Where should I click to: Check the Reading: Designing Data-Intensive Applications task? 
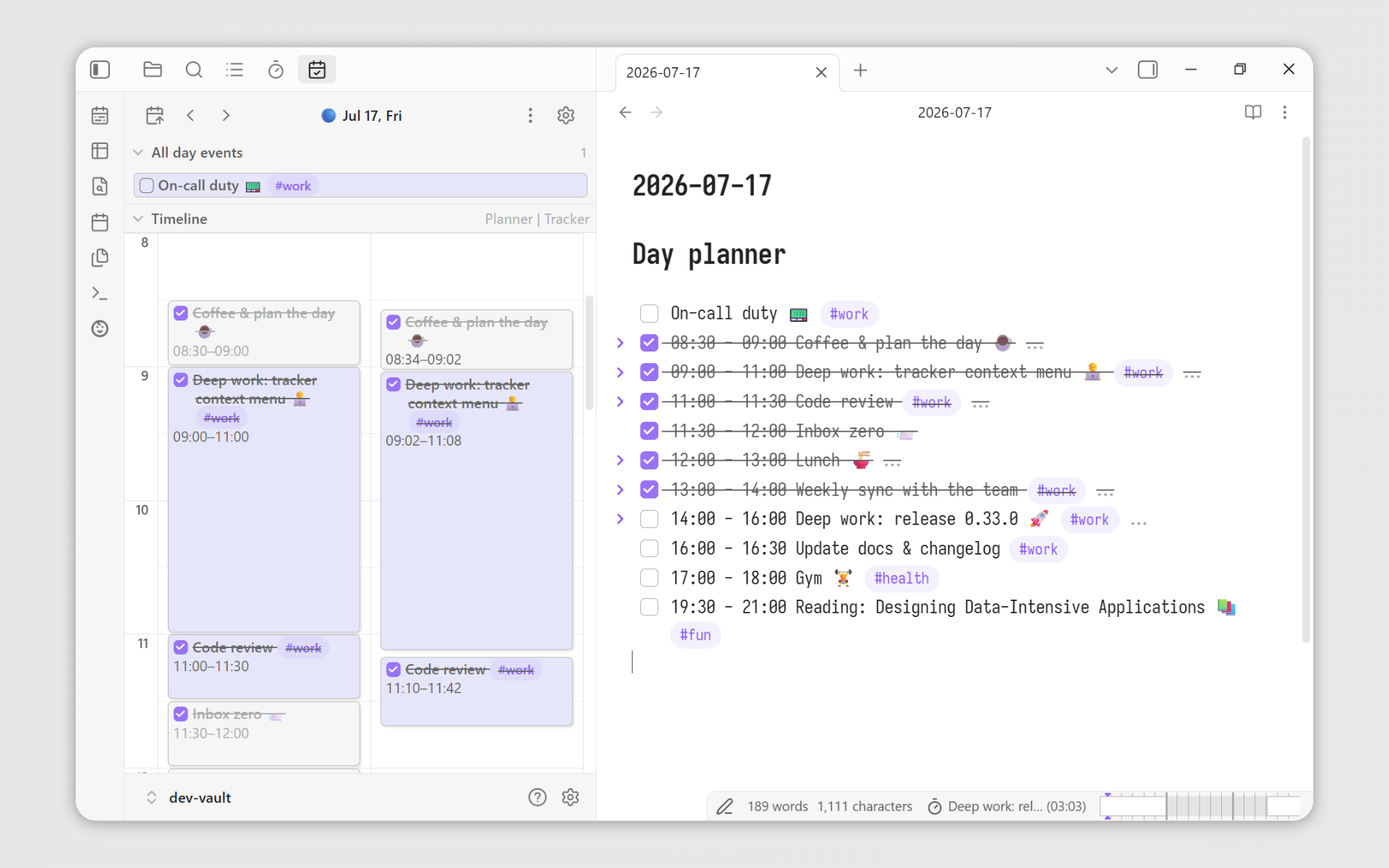649,607
